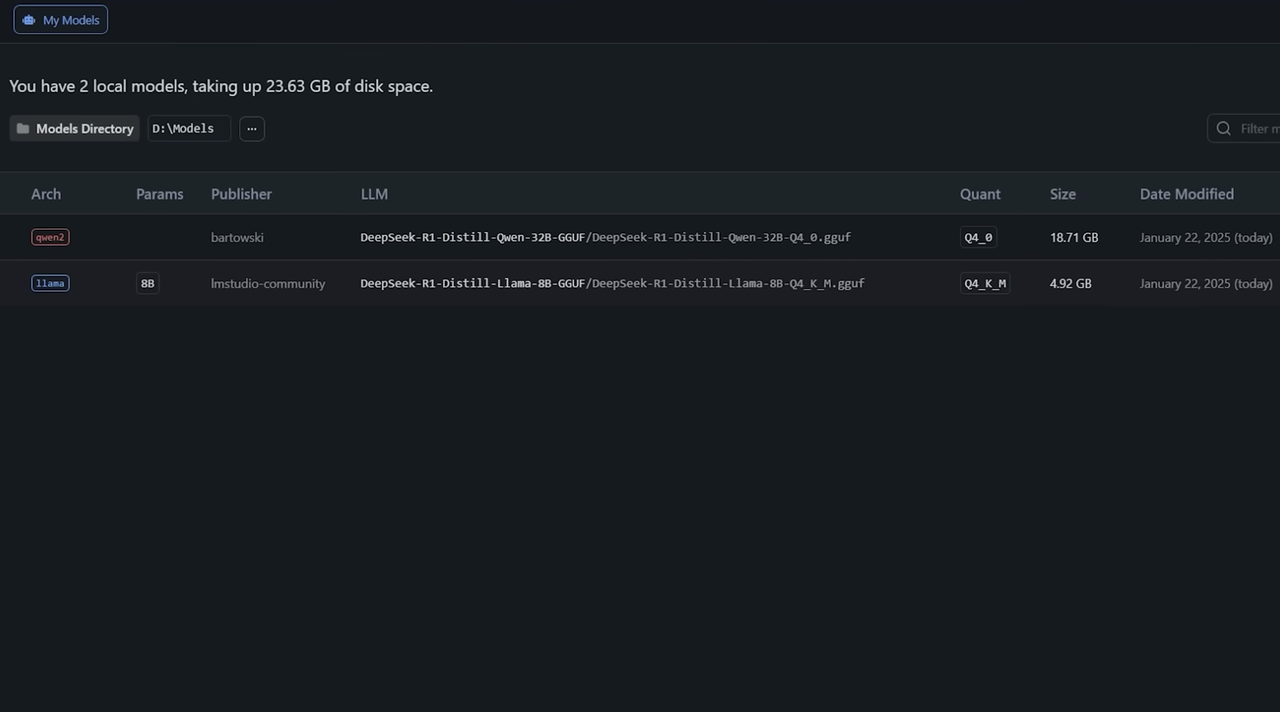Sort by the LLM column header
Viewport: 1280px width, 712px height.
pyautogui.click(x=374, y=194)
